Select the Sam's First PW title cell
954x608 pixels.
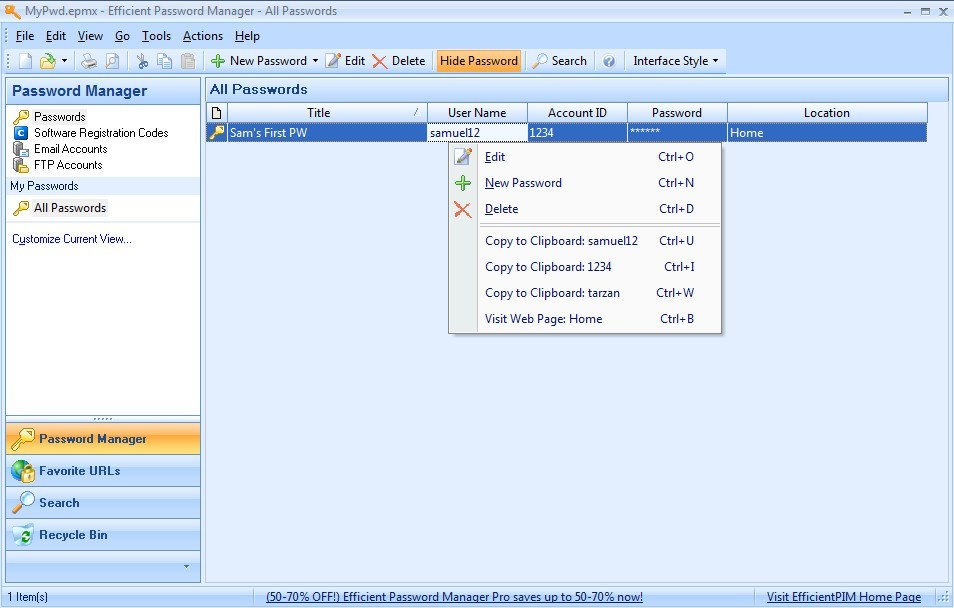[328, 133]
